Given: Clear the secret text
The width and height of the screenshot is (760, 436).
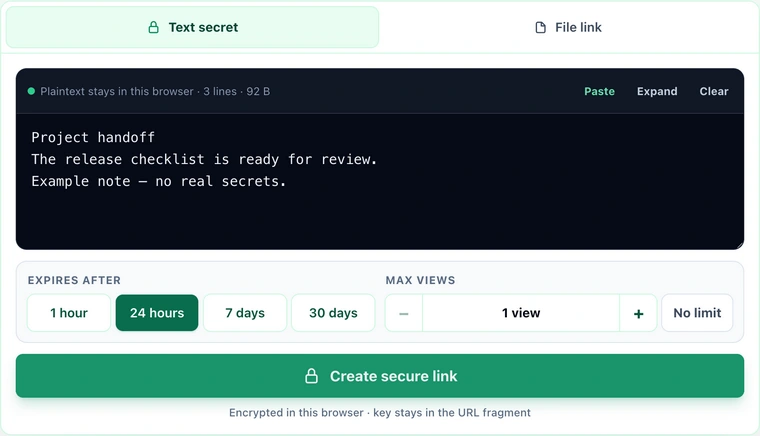Looking at the screenshot, I should click(713, 91).
